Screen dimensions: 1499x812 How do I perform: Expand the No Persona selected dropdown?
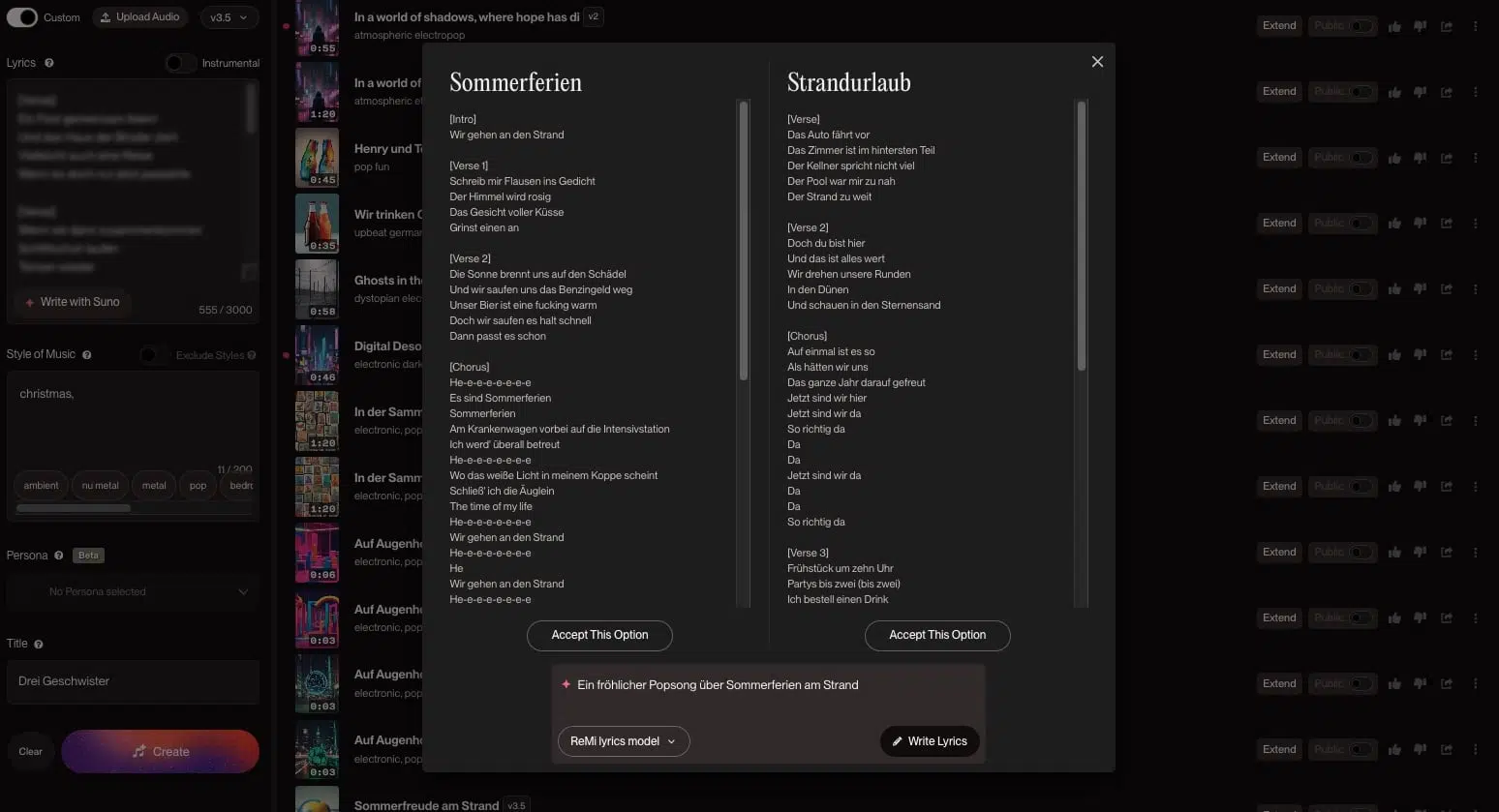tap(133, 591)
